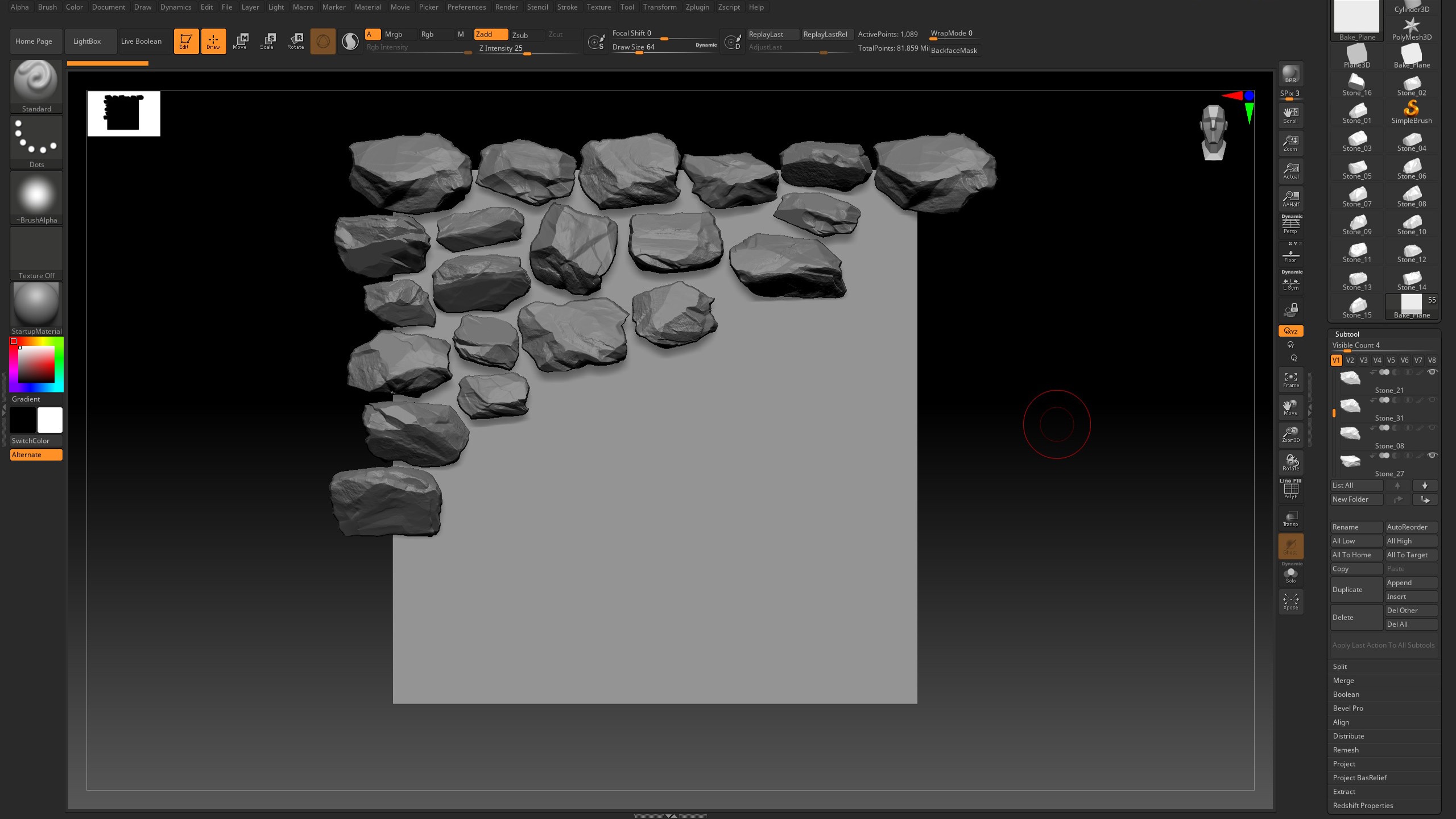Click the Actual size icon
The width and height of the screenshot is (1456, 819).
pyautogui.click(x=1290, y=171)
